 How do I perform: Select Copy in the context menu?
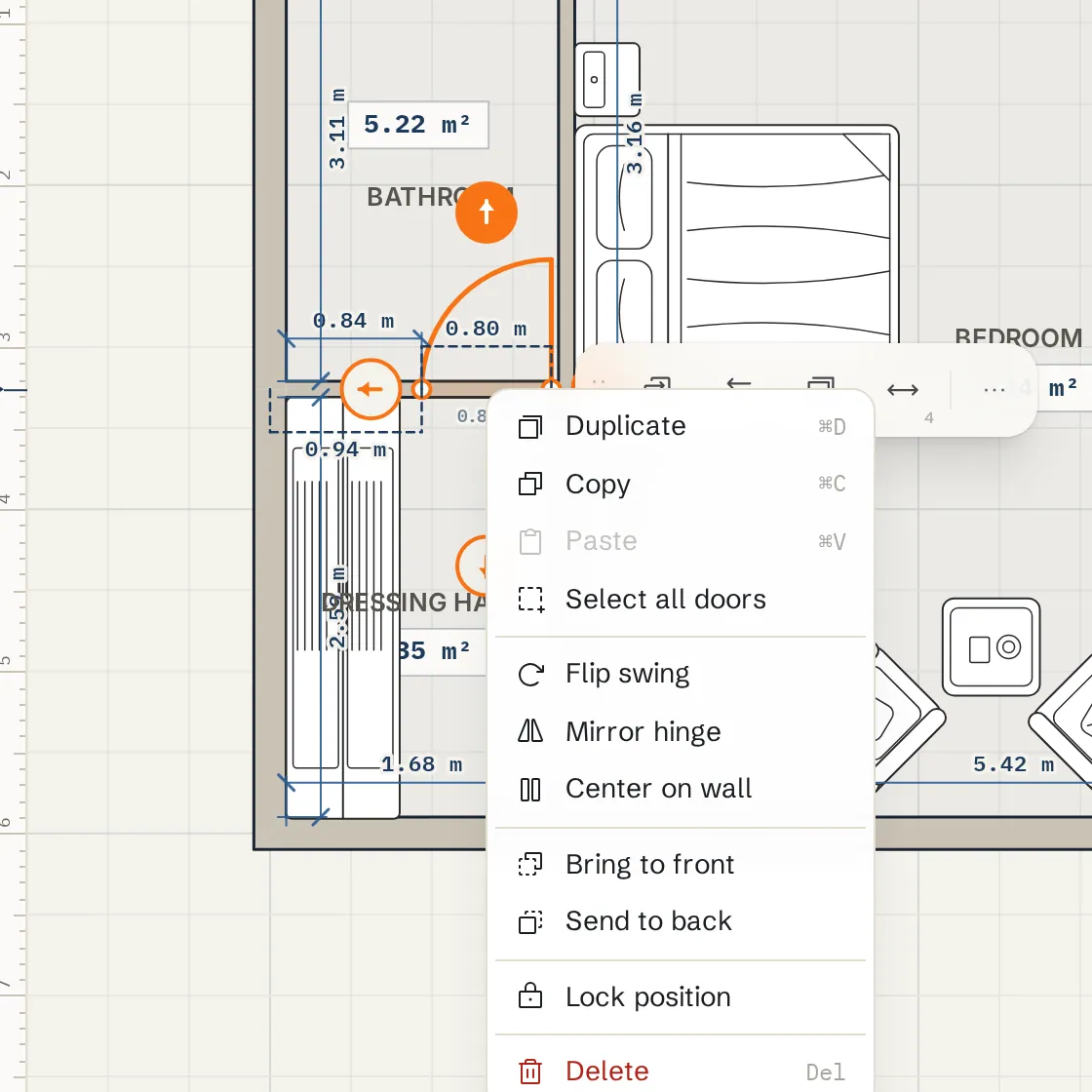pyautogui.click(x=680, y=484)
